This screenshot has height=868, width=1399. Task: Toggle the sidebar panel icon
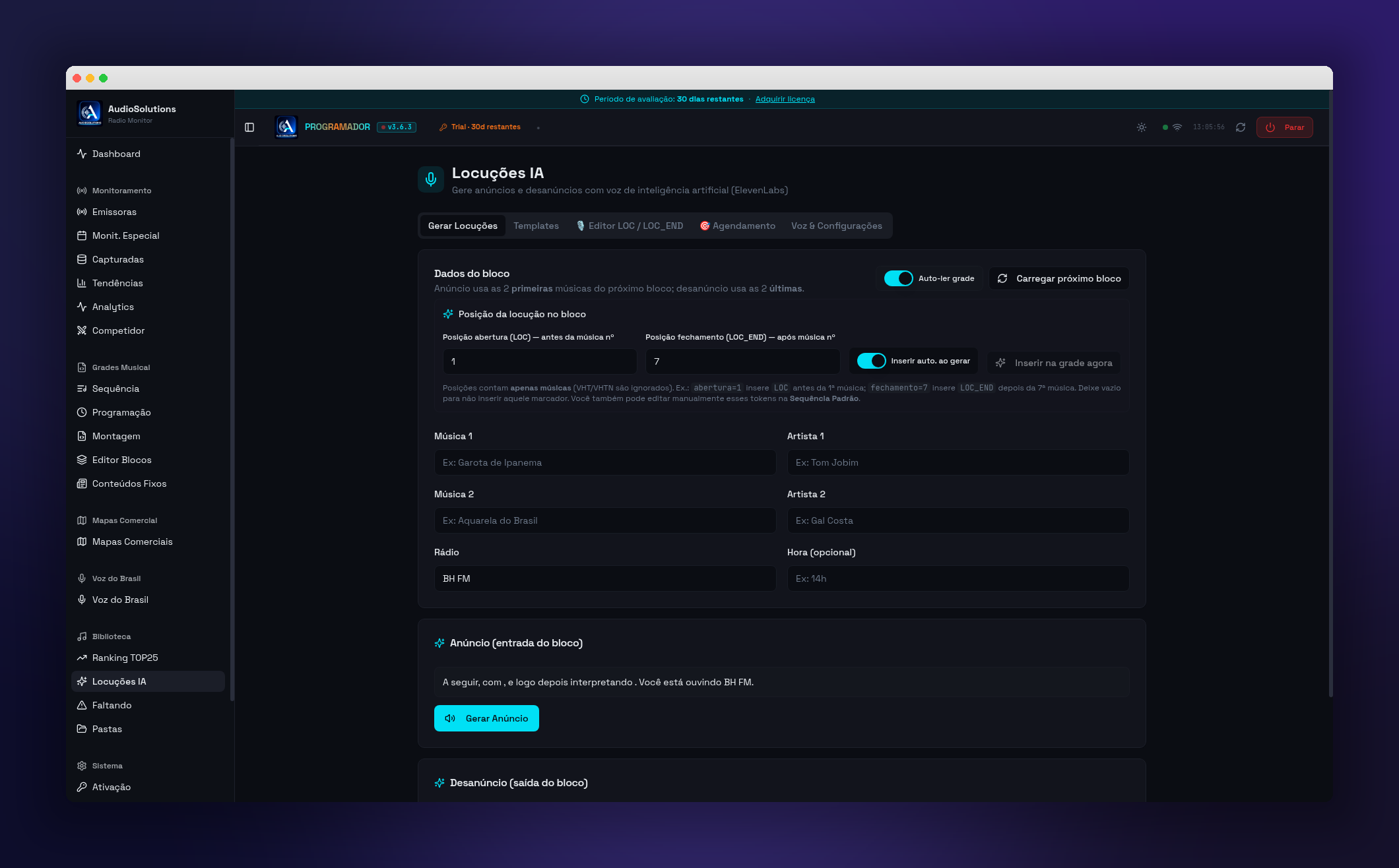(x=249, y=127)
